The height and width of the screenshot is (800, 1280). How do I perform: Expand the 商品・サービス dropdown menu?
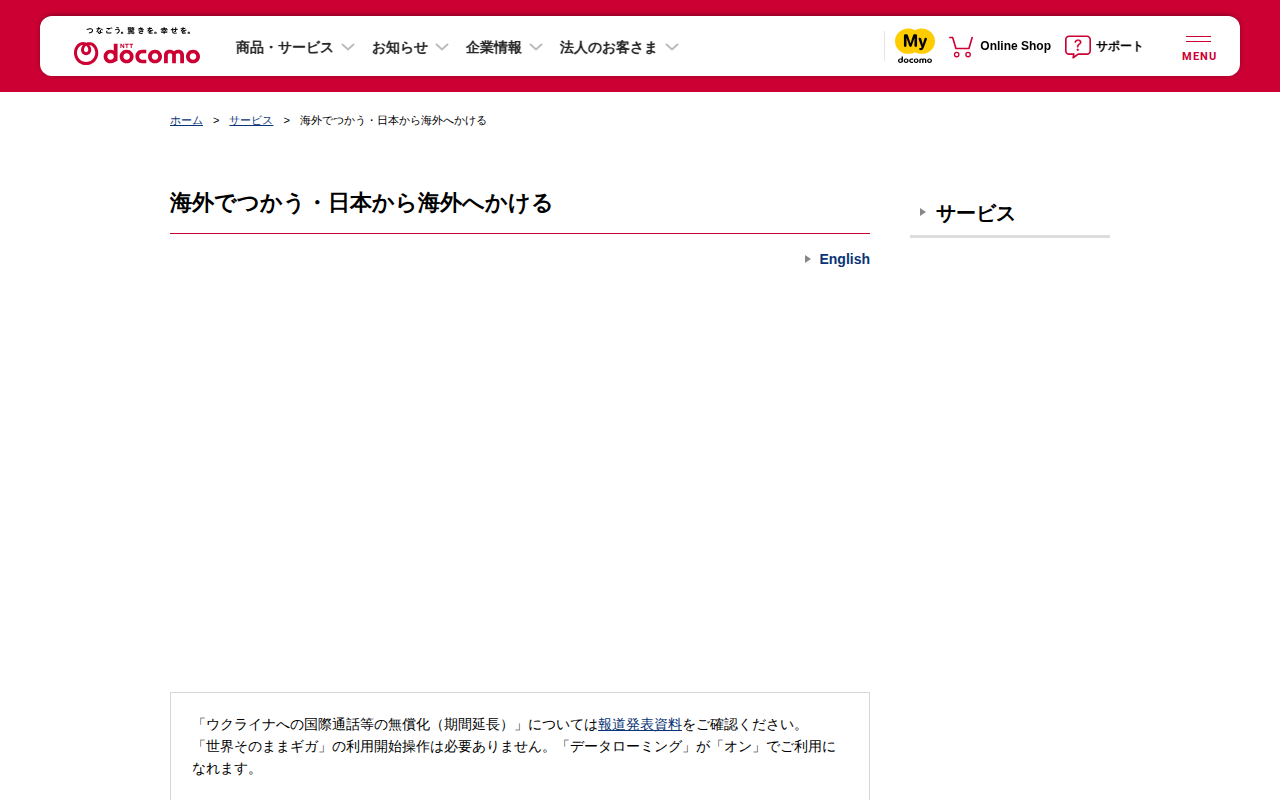pos(295,47)
